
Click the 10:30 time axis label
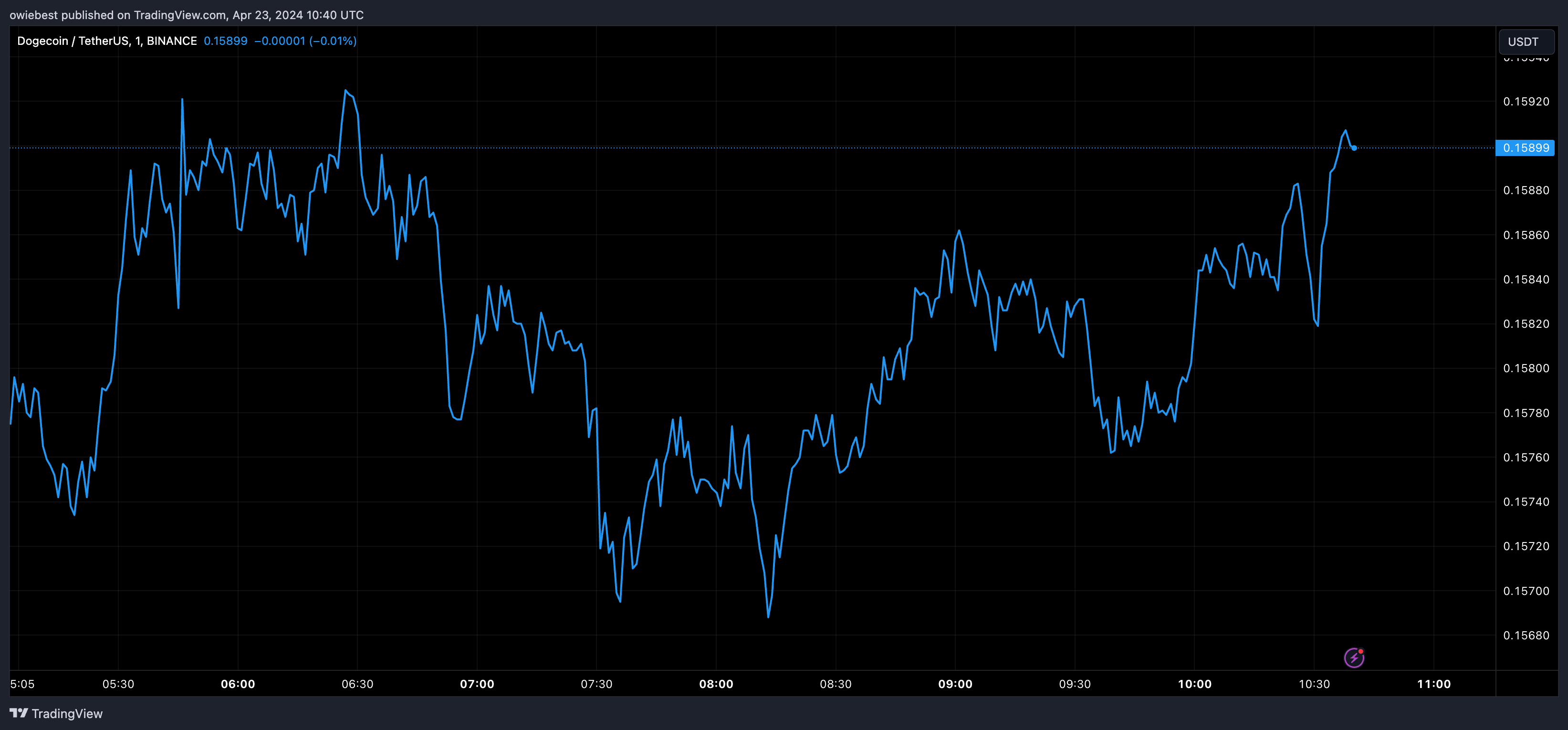[1314, 684]
